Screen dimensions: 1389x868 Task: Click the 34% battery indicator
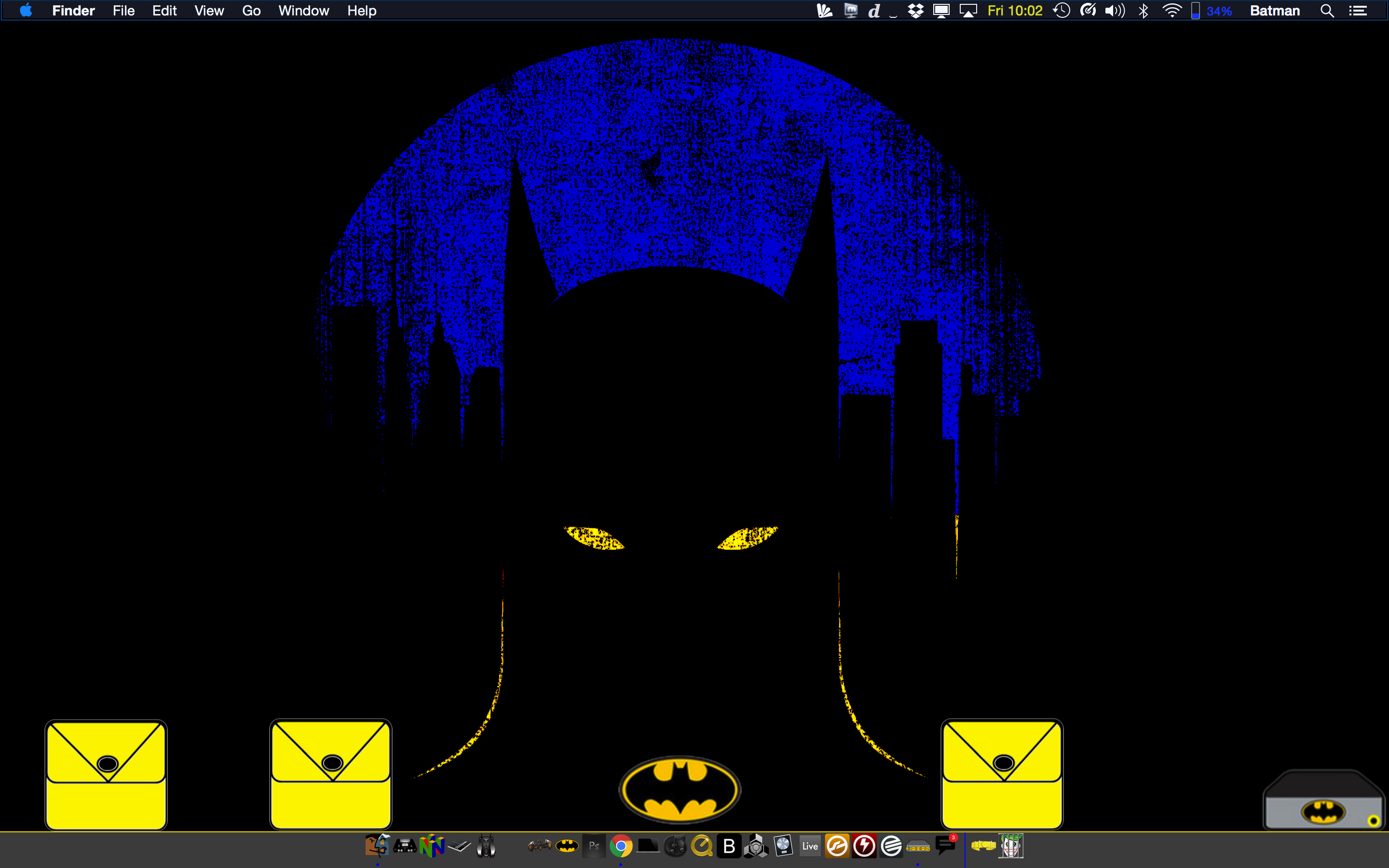click(1212, 10)
